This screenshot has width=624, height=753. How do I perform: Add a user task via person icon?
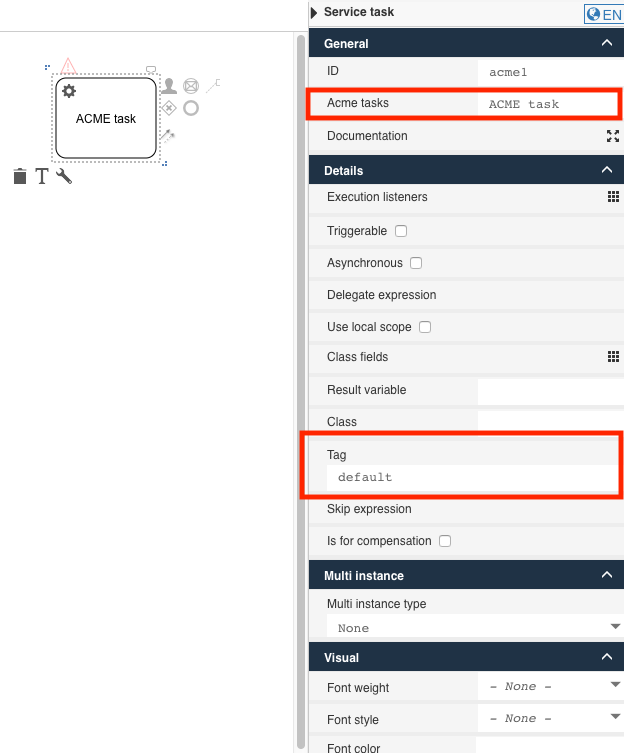pyautogui.click(x=169, y=87)
